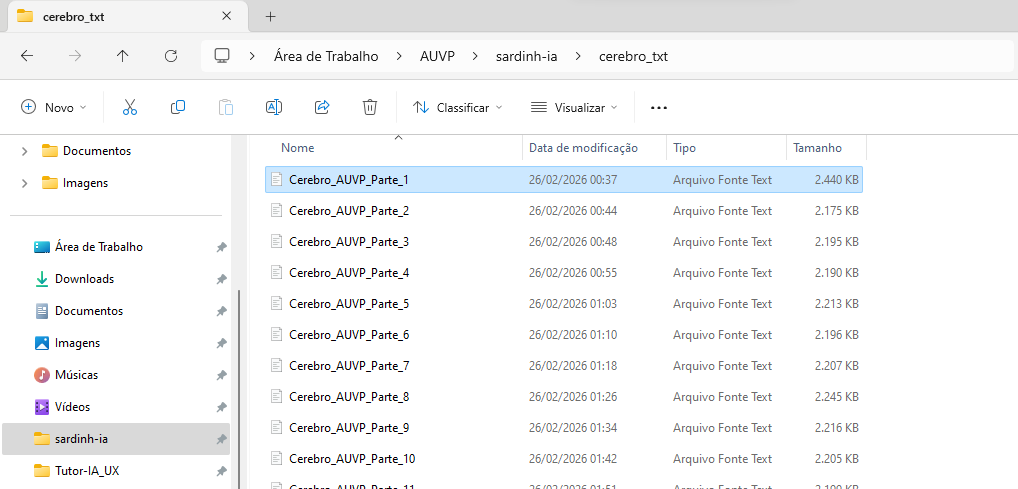The height and width of the screenshot is (489, 1018).
Task: Expand the Imagens tree node
Action: click(25, 183)
